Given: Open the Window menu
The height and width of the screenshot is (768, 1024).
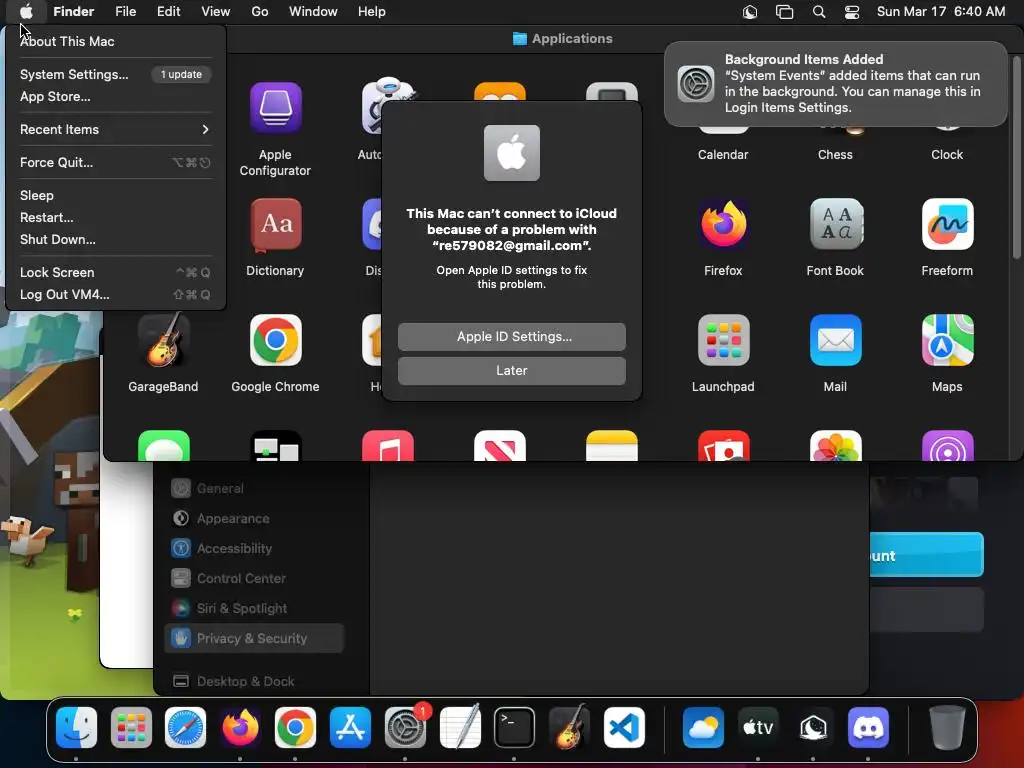Looking at the screenshot, I should pyautogui.click(x=313, y=12).
